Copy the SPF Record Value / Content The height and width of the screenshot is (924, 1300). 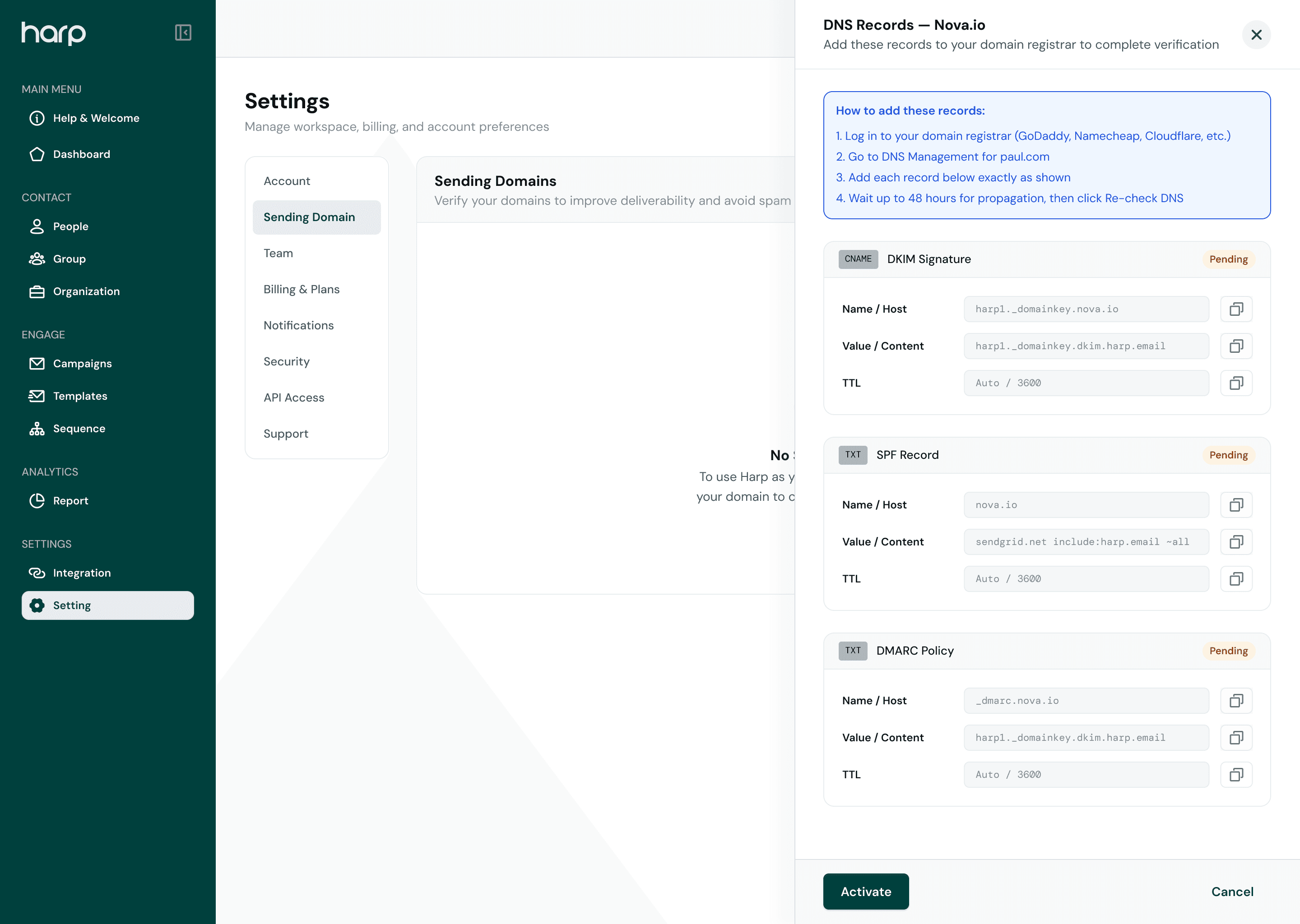(x=1236, y=542)
